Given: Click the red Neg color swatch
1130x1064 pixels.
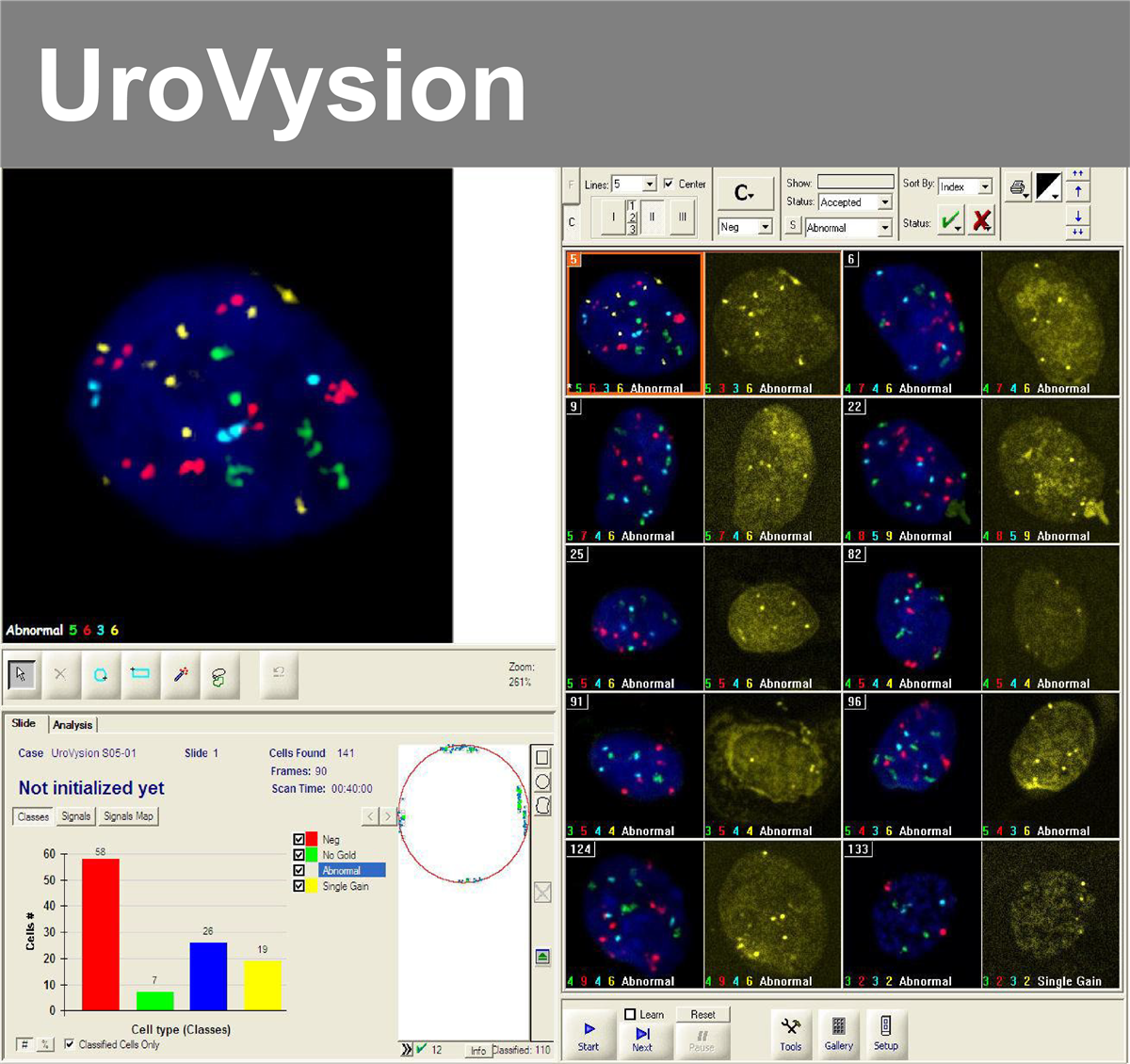Looking at the screenshot, I should [312, 839].
